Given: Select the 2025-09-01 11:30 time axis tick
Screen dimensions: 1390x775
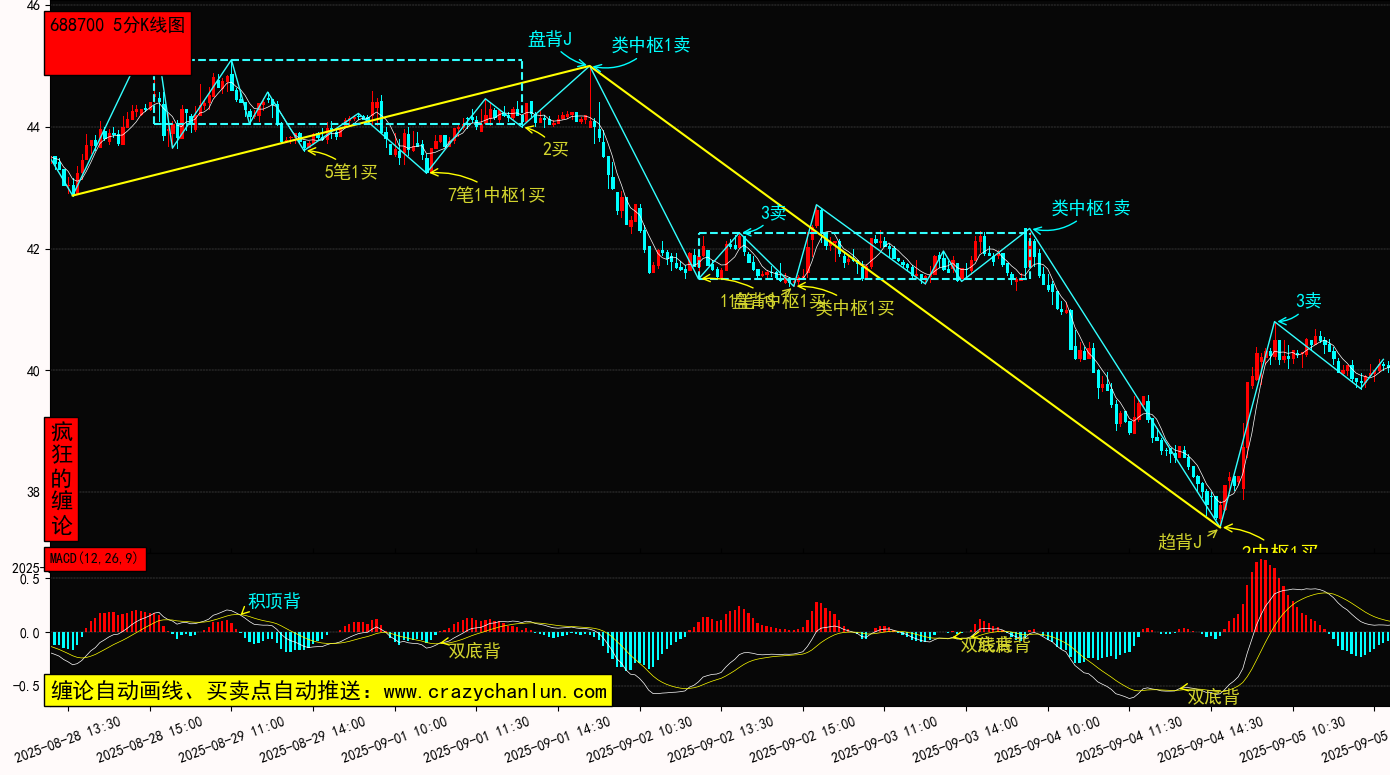Looking at the screenshot, I should pyautogui.click(x=475, y=738).
